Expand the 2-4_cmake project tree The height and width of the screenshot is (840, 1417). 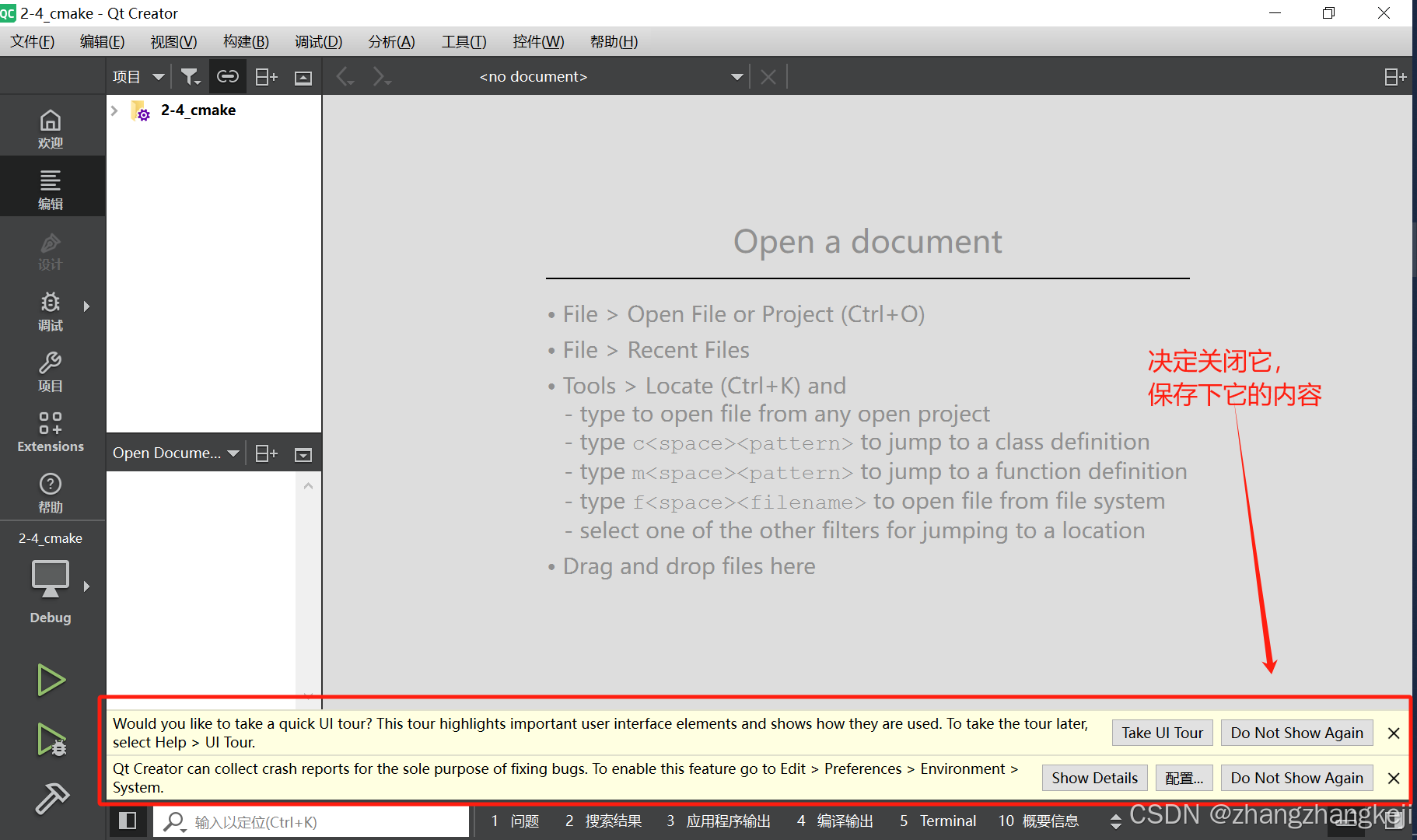[115, 110]
